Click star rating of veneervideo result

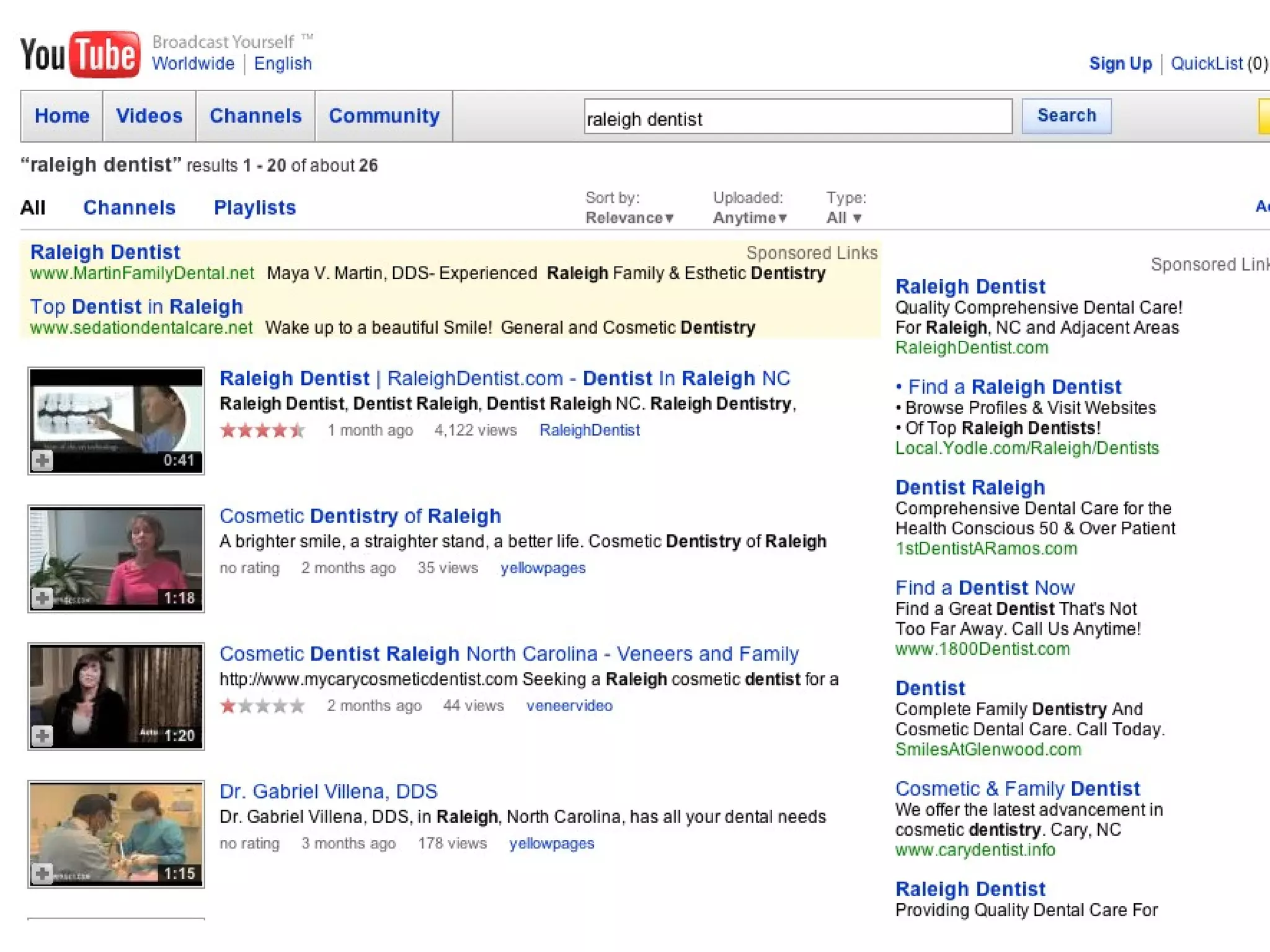coord(262,705)
